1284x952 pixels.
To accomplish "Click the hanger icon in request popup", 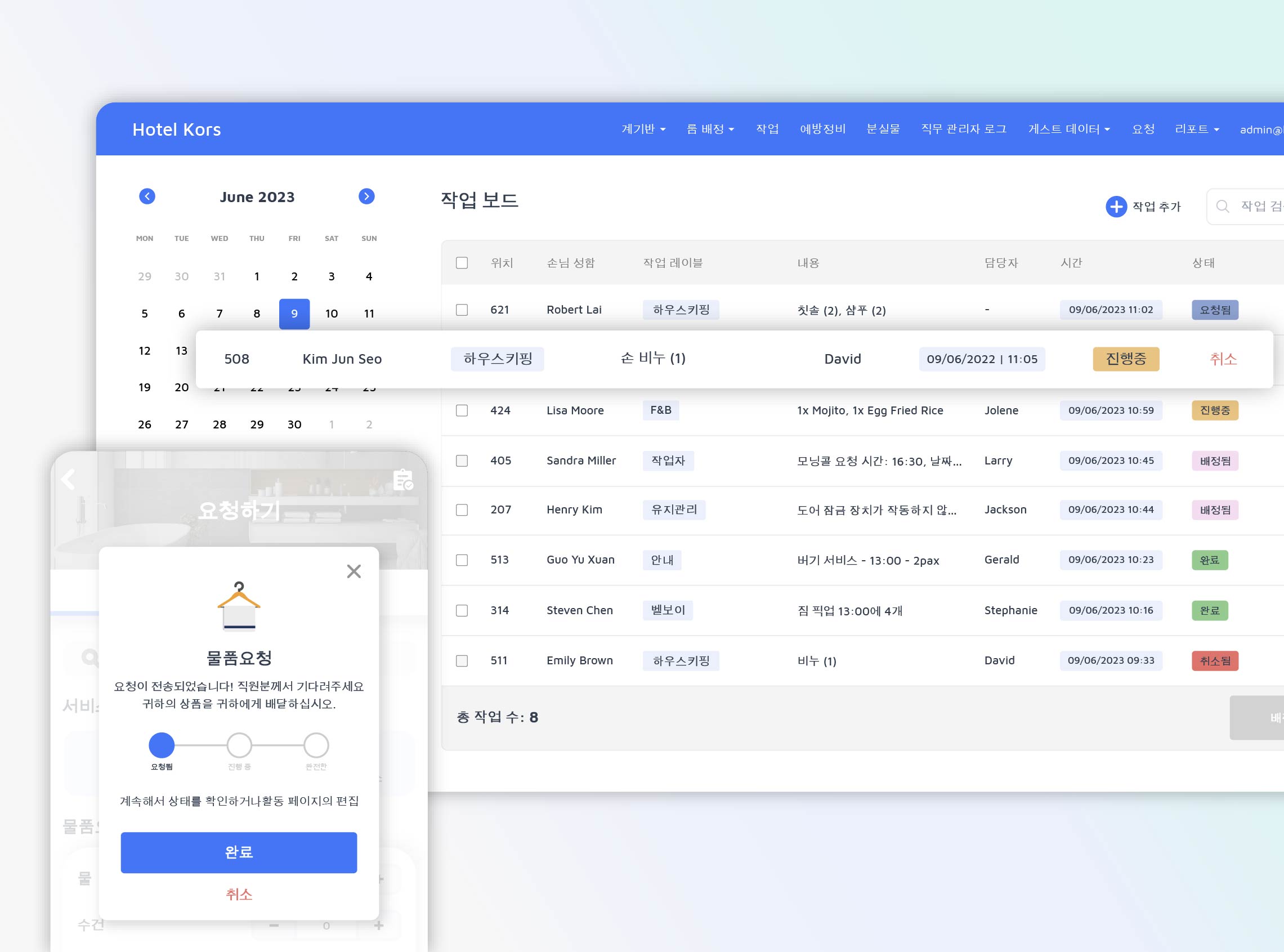I will [x=239, y=605].
